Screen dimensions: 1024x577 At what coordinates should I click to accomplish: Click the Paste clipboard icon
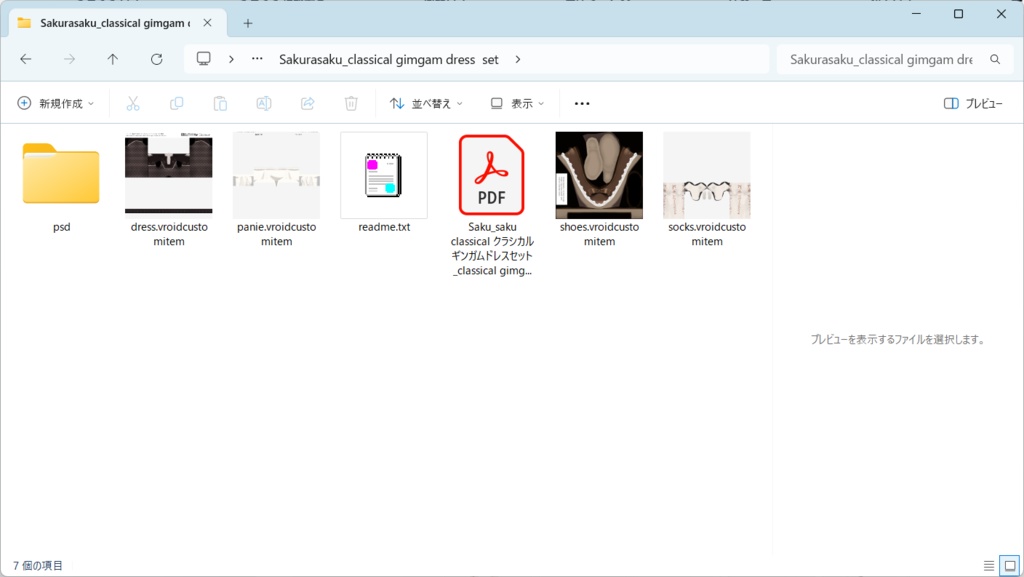pyautogui.click(x=220, y=103)
